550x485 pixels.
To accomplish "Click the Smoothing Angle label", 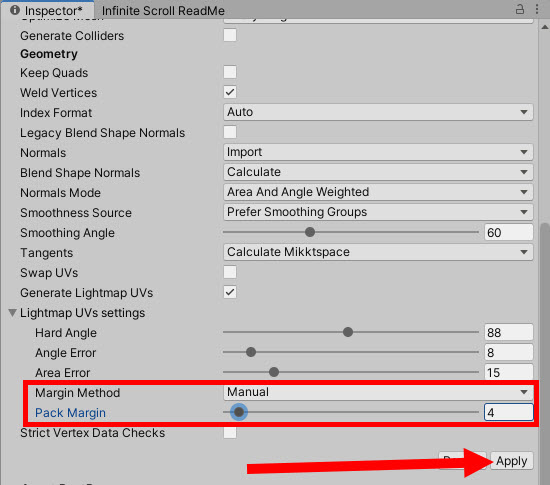I will tap(67, 233).
